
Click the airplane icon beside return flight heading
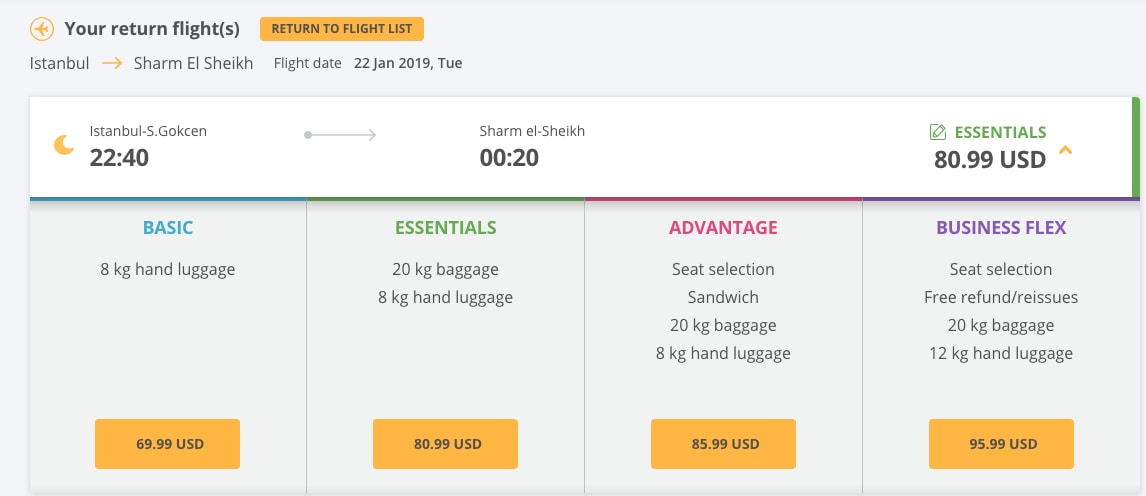(x=42, y=29)
